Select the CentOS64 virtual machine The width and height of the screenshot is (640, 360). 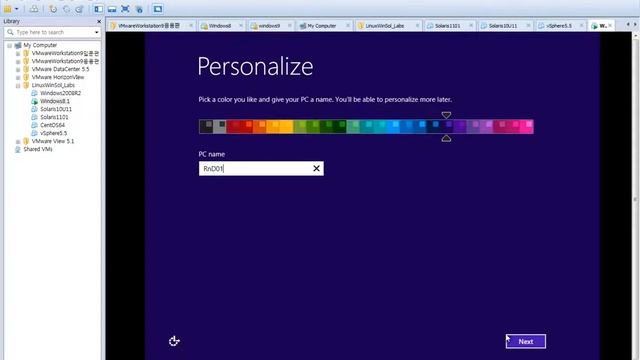click(x=52, y=125)
